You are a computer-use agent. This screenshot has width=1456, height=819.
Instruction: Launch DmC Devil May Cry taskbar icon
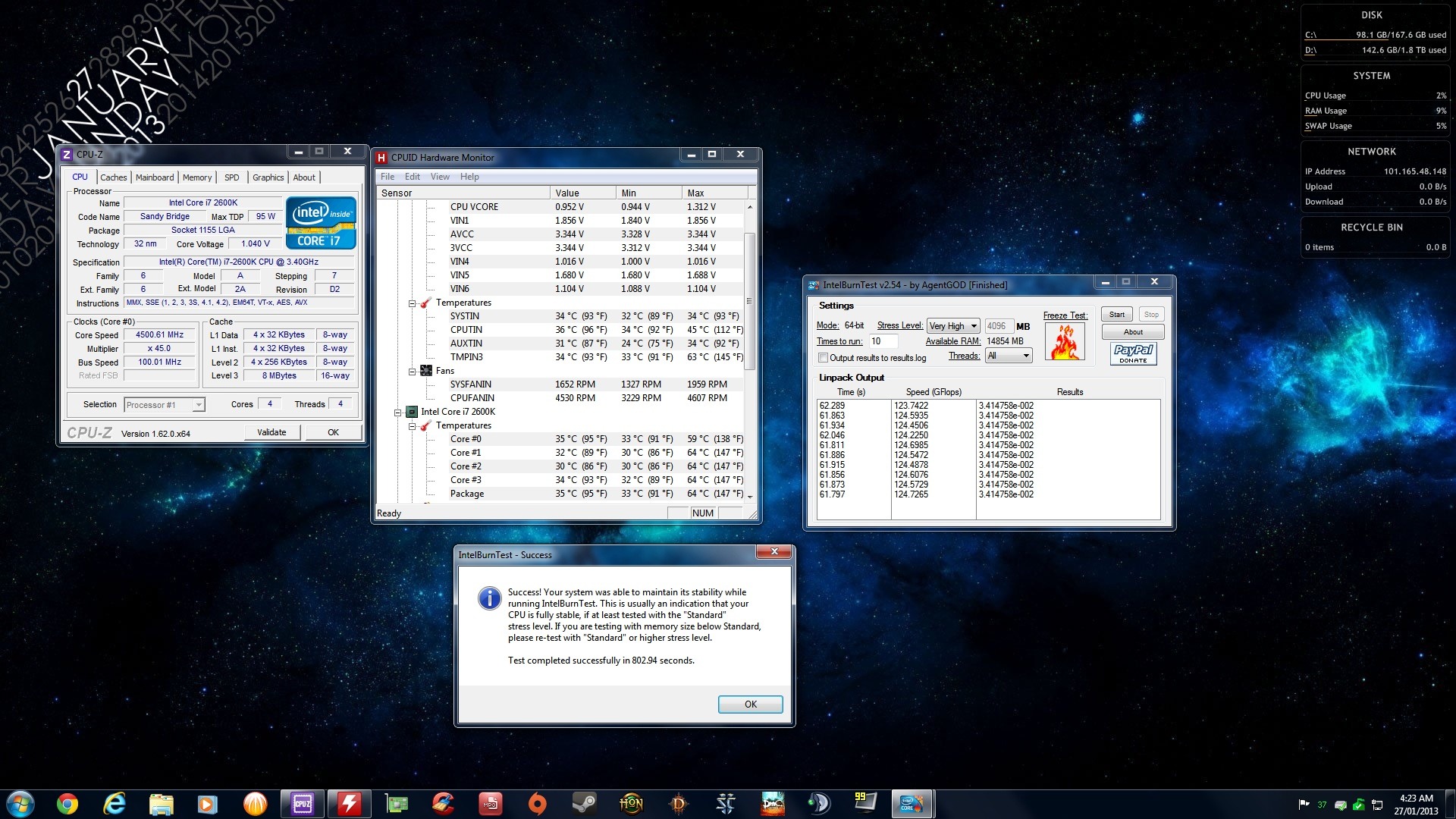tap(773, 803)
